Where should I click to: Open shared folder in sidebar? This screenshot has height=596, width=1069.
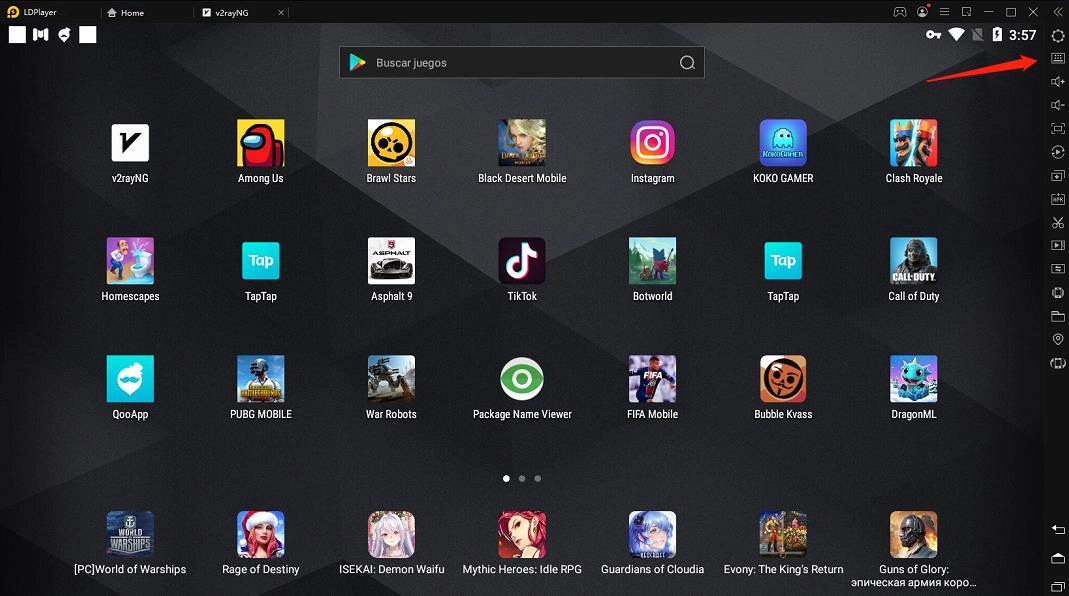coord(1057,316)
